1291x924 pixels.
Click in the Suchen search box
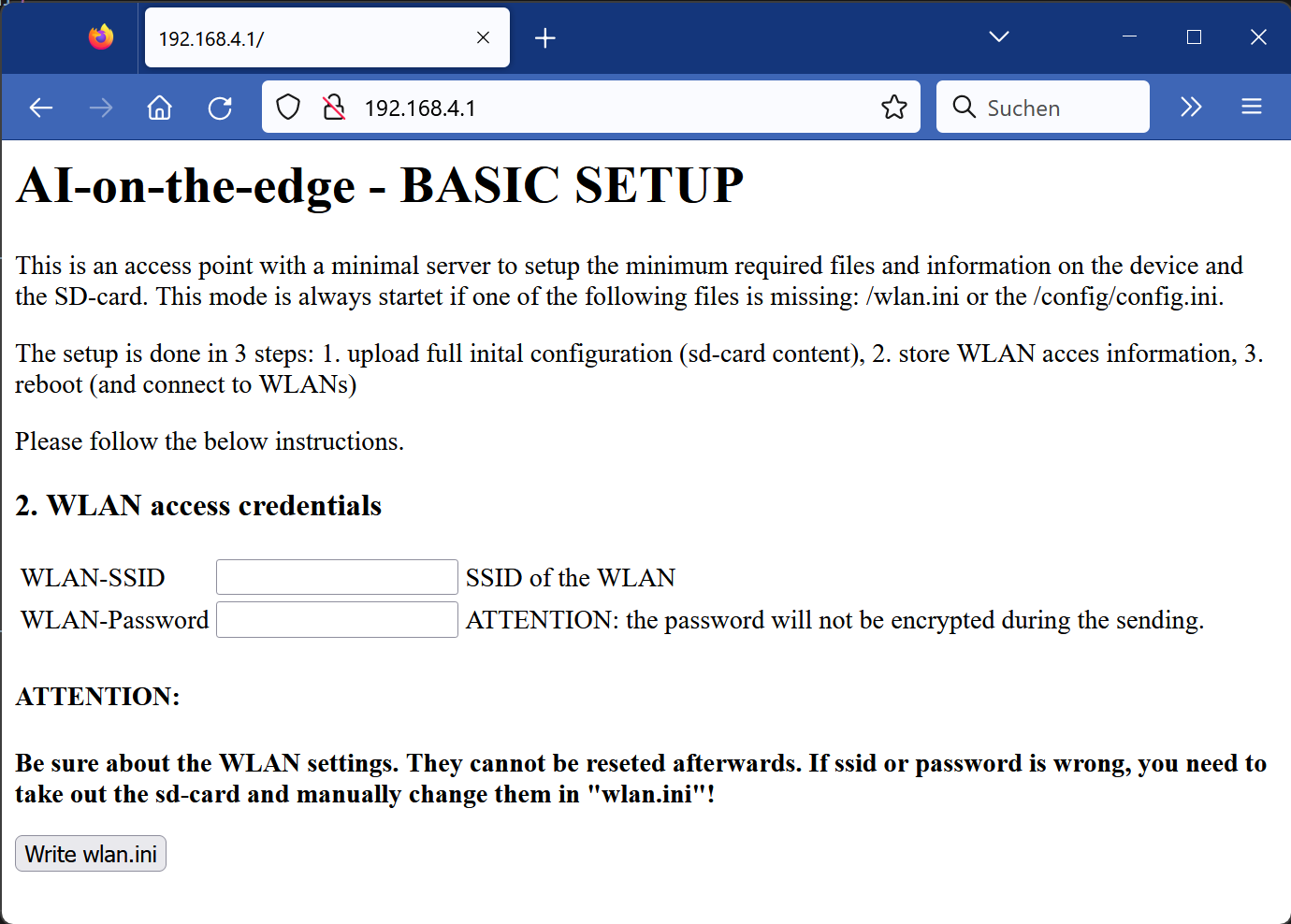tap(1043, 107)
